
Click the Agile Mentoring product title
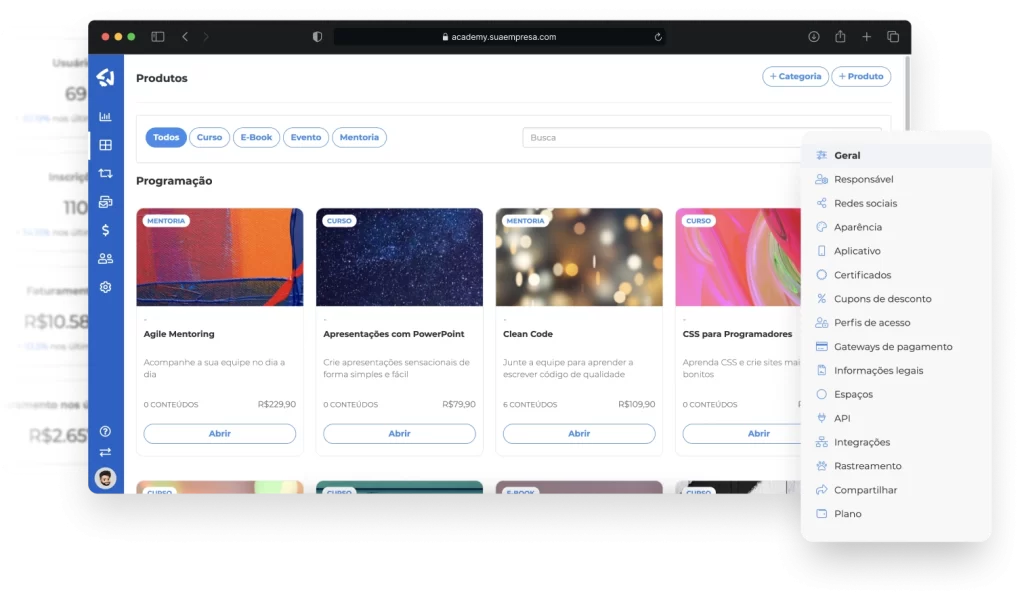(179, 334)
